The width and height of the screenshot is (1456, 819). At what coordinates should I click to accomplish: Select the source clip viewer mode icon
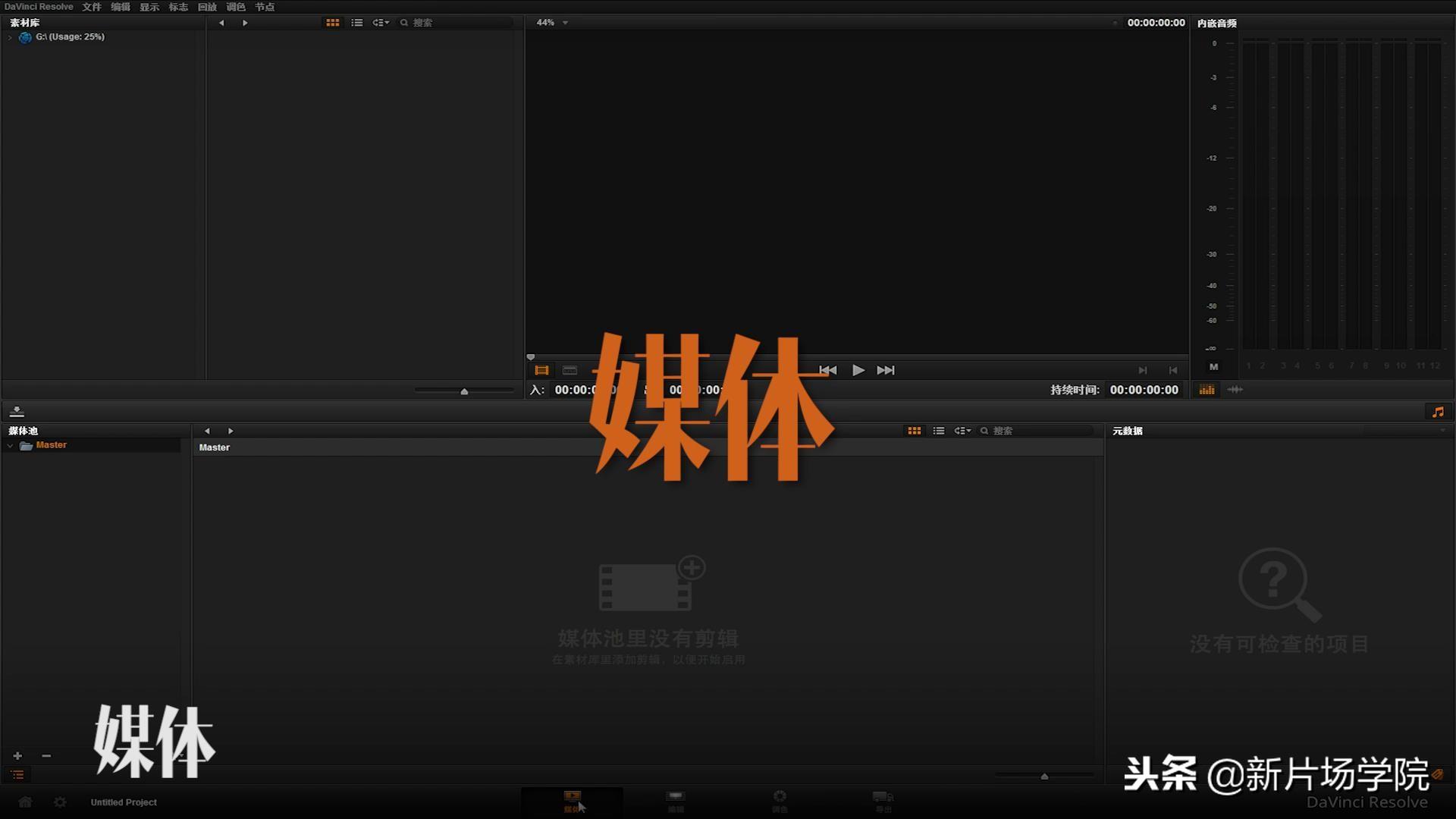(x=541, y=370)
